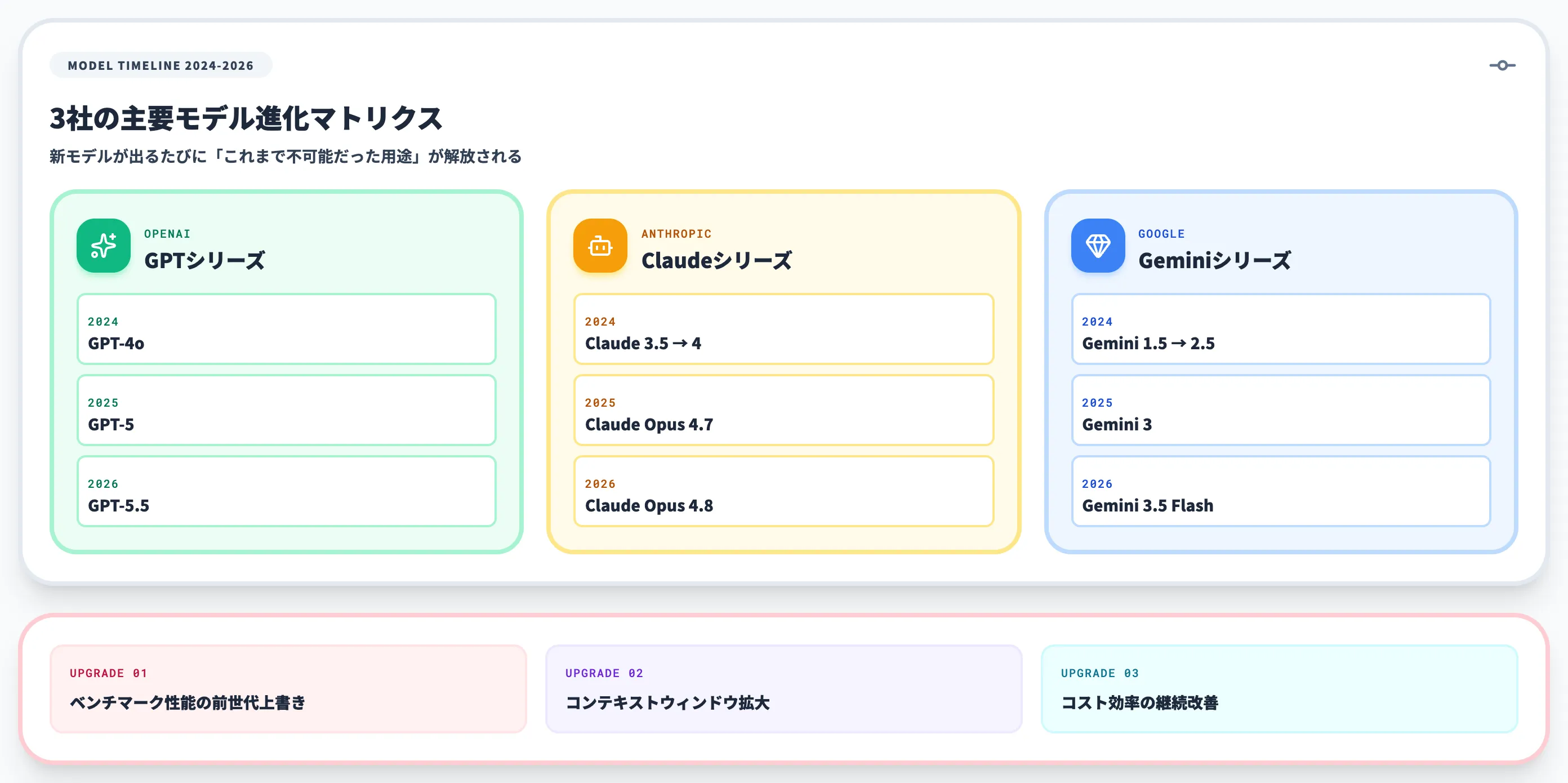This screenshot has height=783, width=1568.
Task: Click the timeline node icon at top right
Action: (1502, 65)
